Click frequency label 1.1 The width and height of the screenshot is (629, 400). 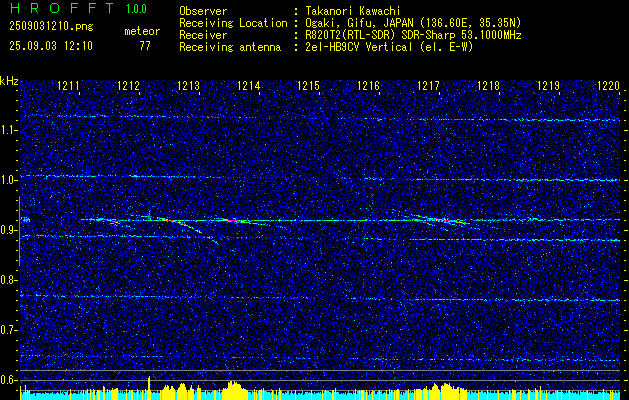point(7,130)
